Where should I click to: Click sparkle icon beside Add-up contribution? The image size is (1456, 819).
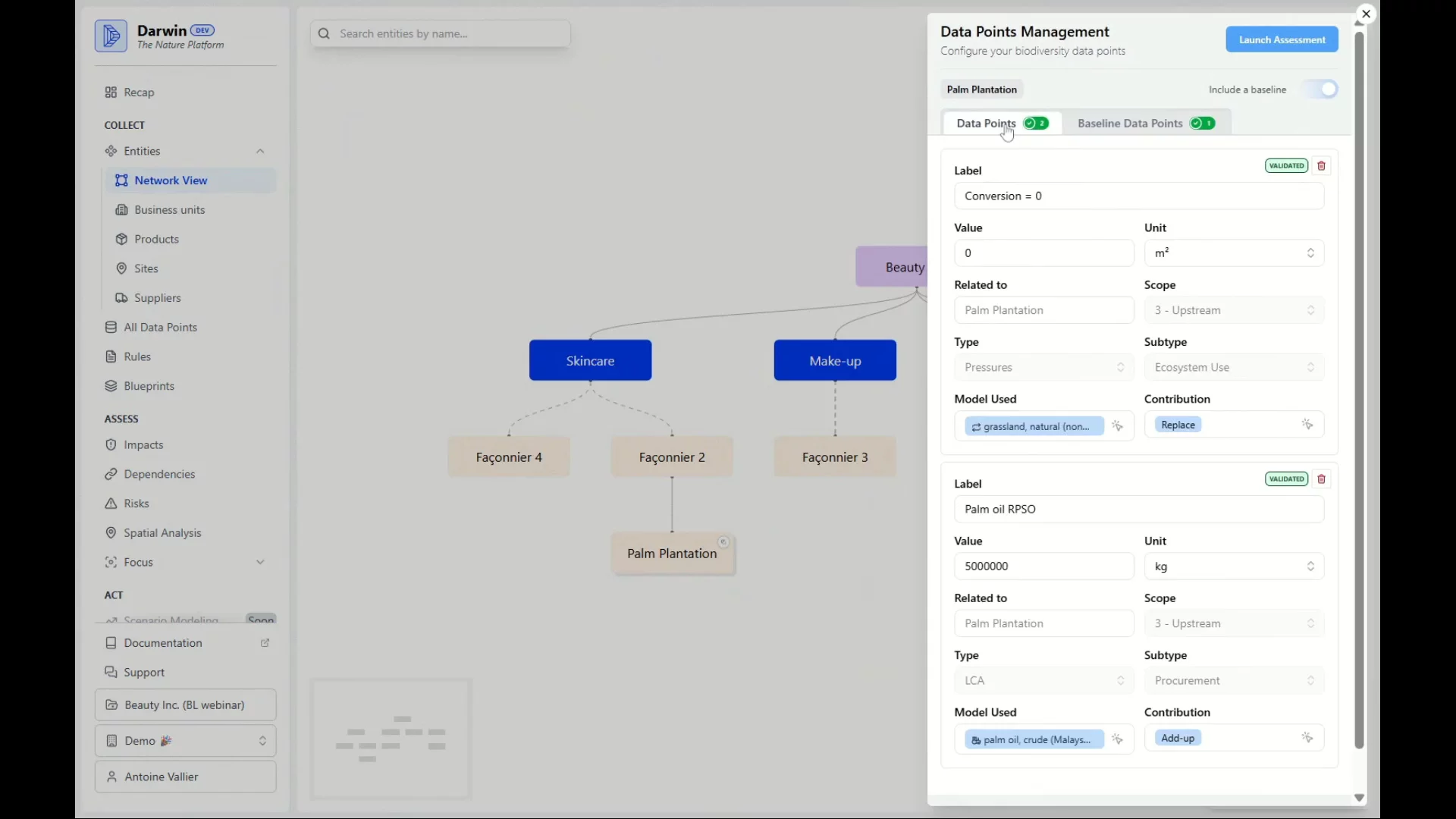click(x=1307, y=738)
